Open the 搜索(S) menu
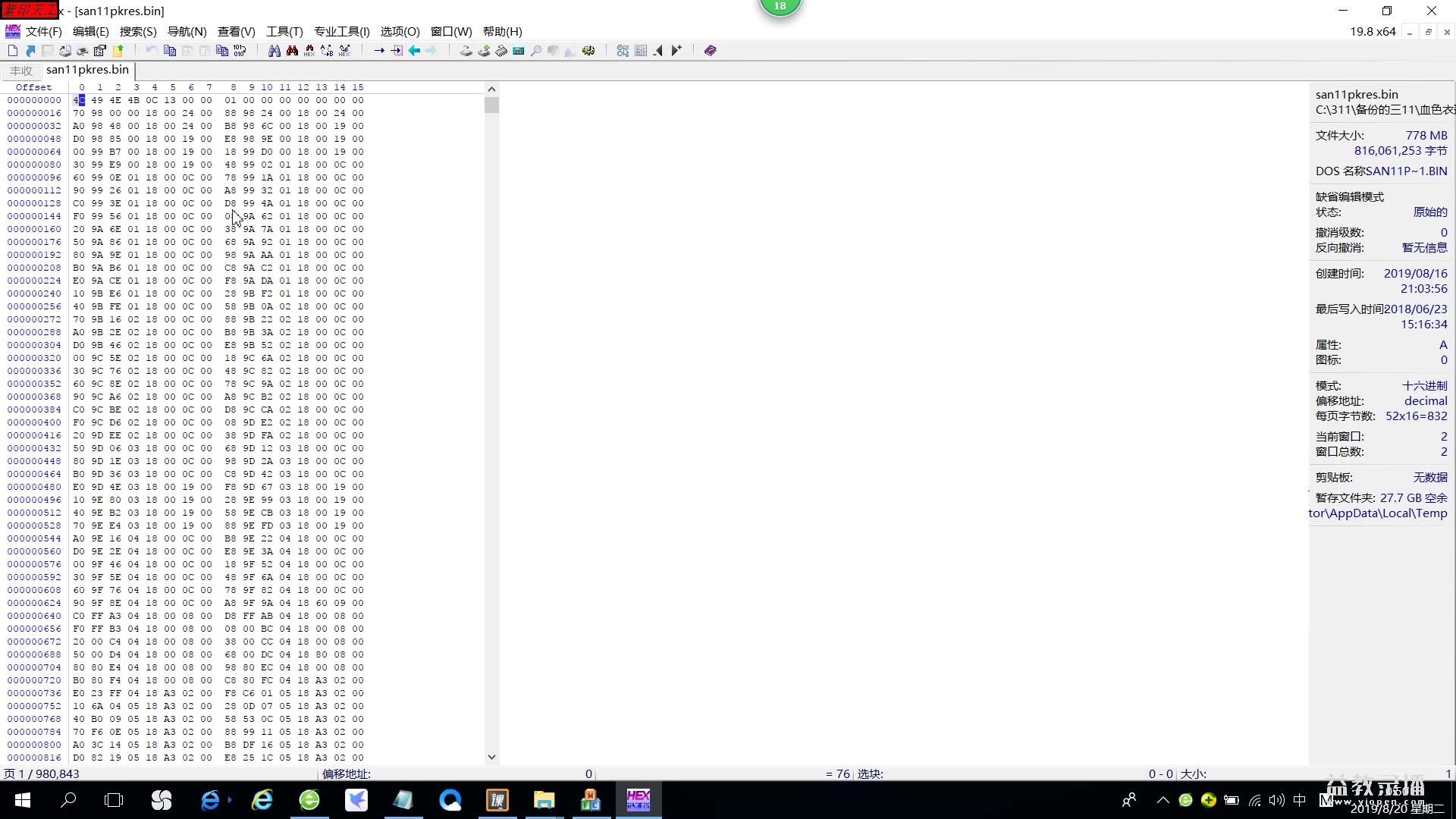This screenshot has width=1456, height=819. click(x=137, y=31)
